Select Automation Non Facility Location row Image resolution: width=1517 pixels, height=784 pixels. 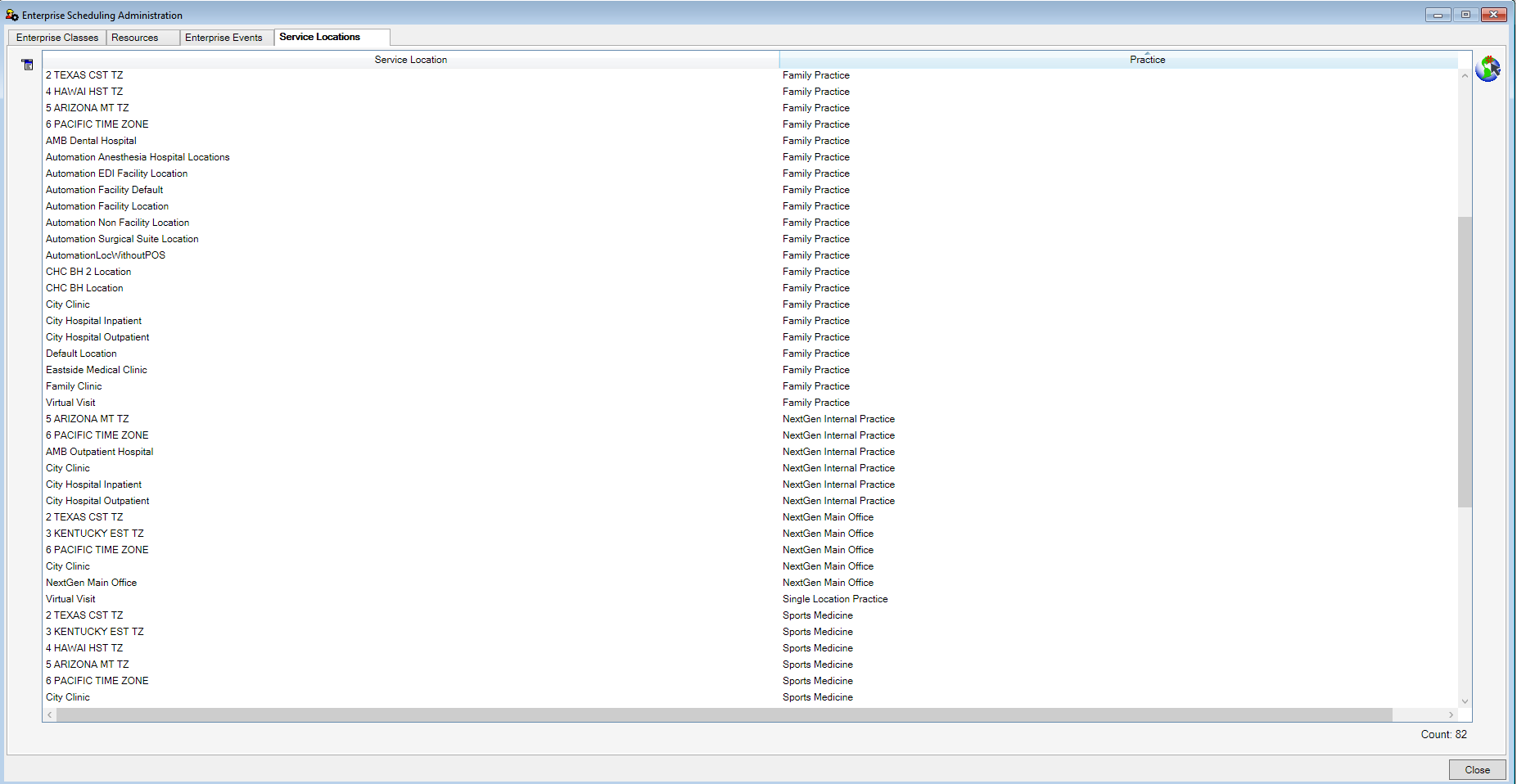(751, 223)
